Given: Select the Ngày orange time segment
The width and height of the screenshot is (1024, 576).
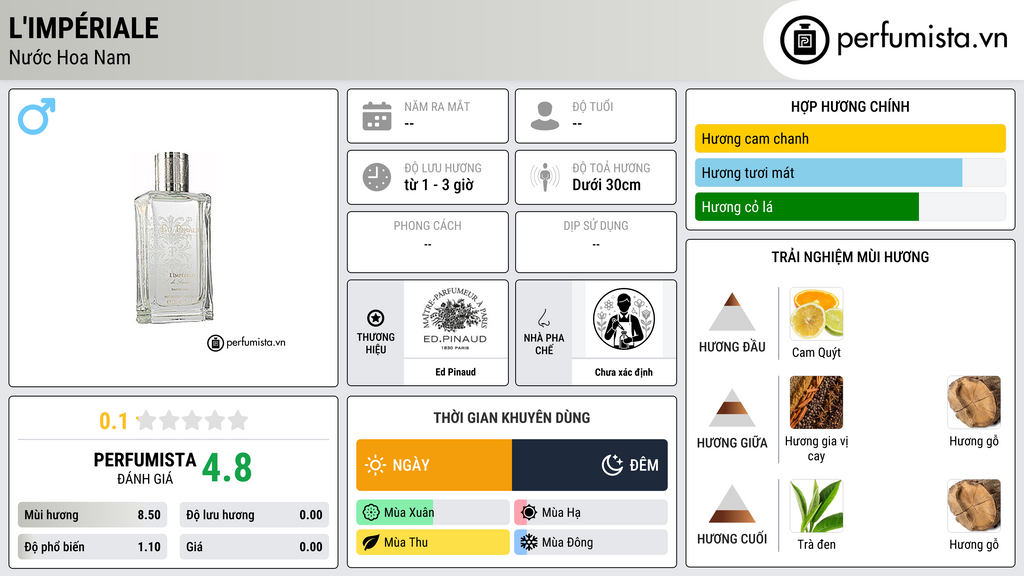Looking at the screenshot, I should point(434,465).
